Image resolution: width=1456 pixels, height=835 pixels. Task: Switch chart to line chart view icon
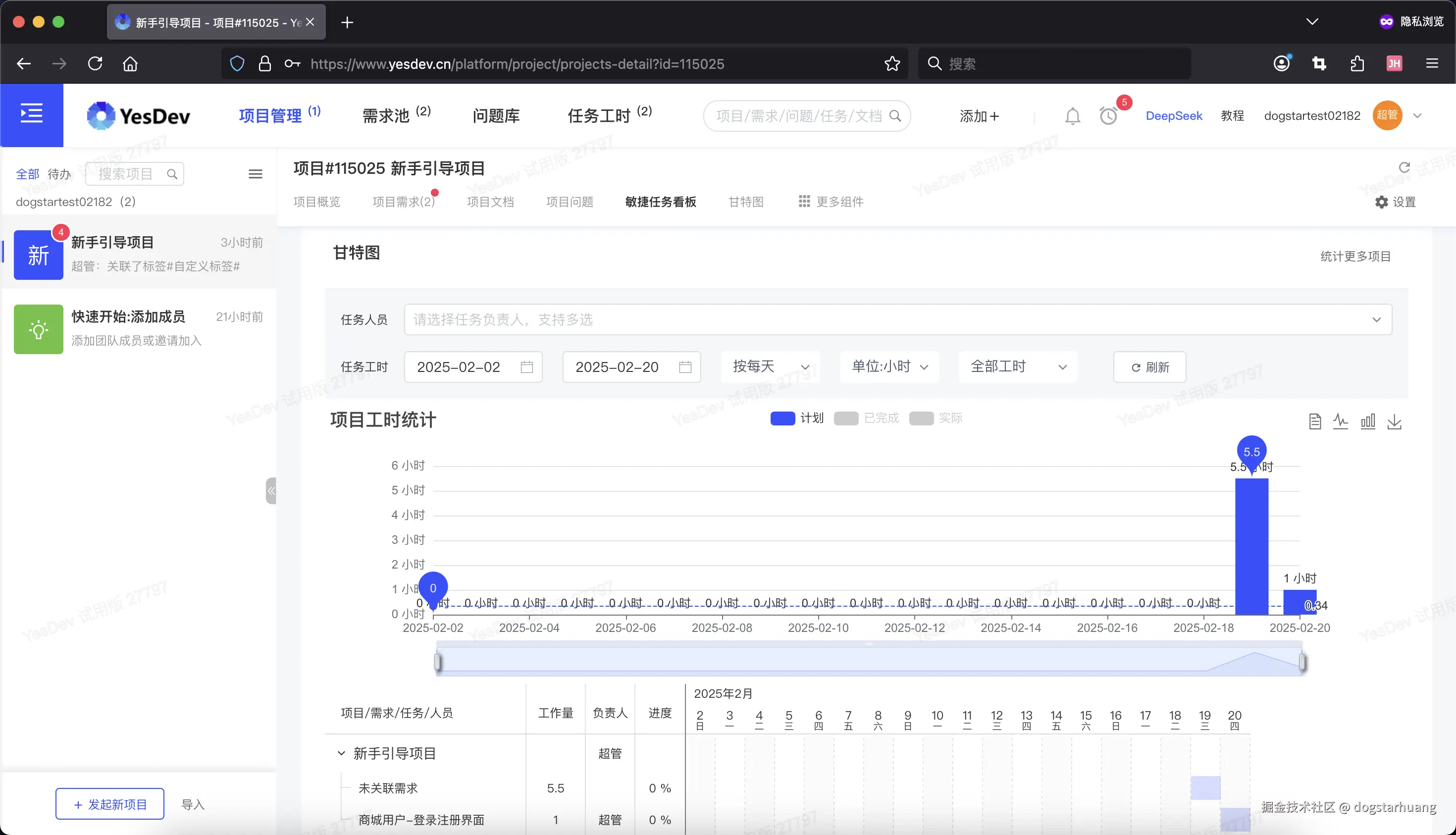(1341, 421)
